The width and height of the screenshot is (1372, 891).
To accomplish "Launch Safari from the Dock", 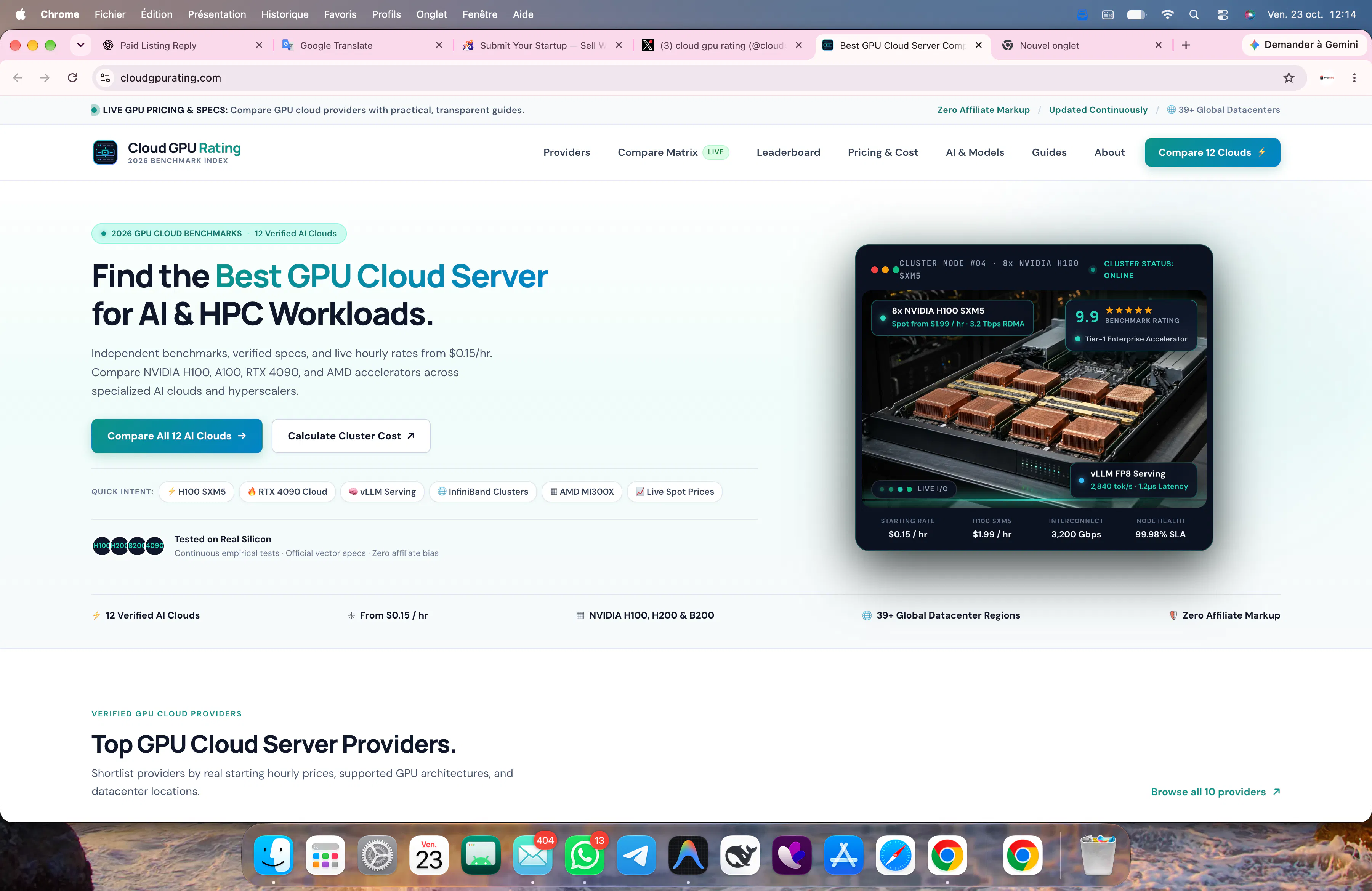I will point(895,855).
